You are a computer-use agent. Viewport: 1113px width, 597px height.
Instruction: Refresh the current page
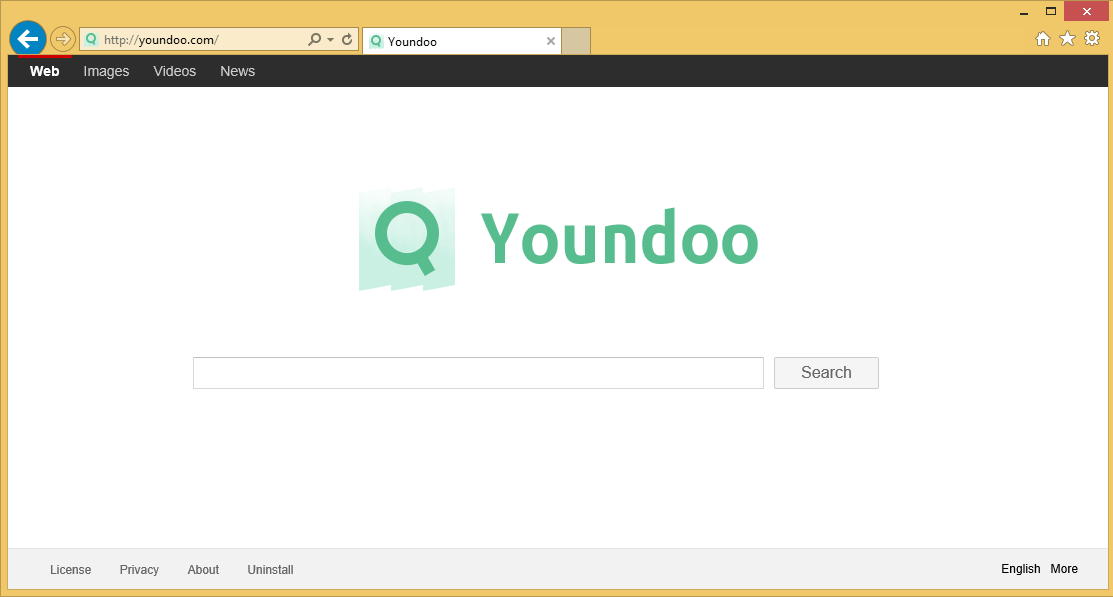tap(347, 39)
